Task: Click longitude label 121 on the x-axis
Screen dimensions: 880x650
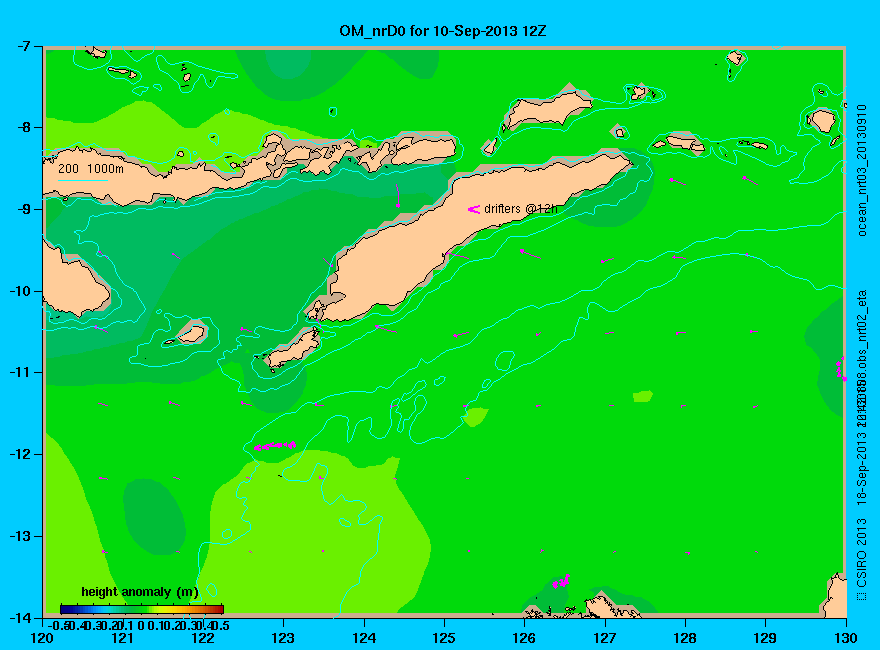Action: click(123, 638)
